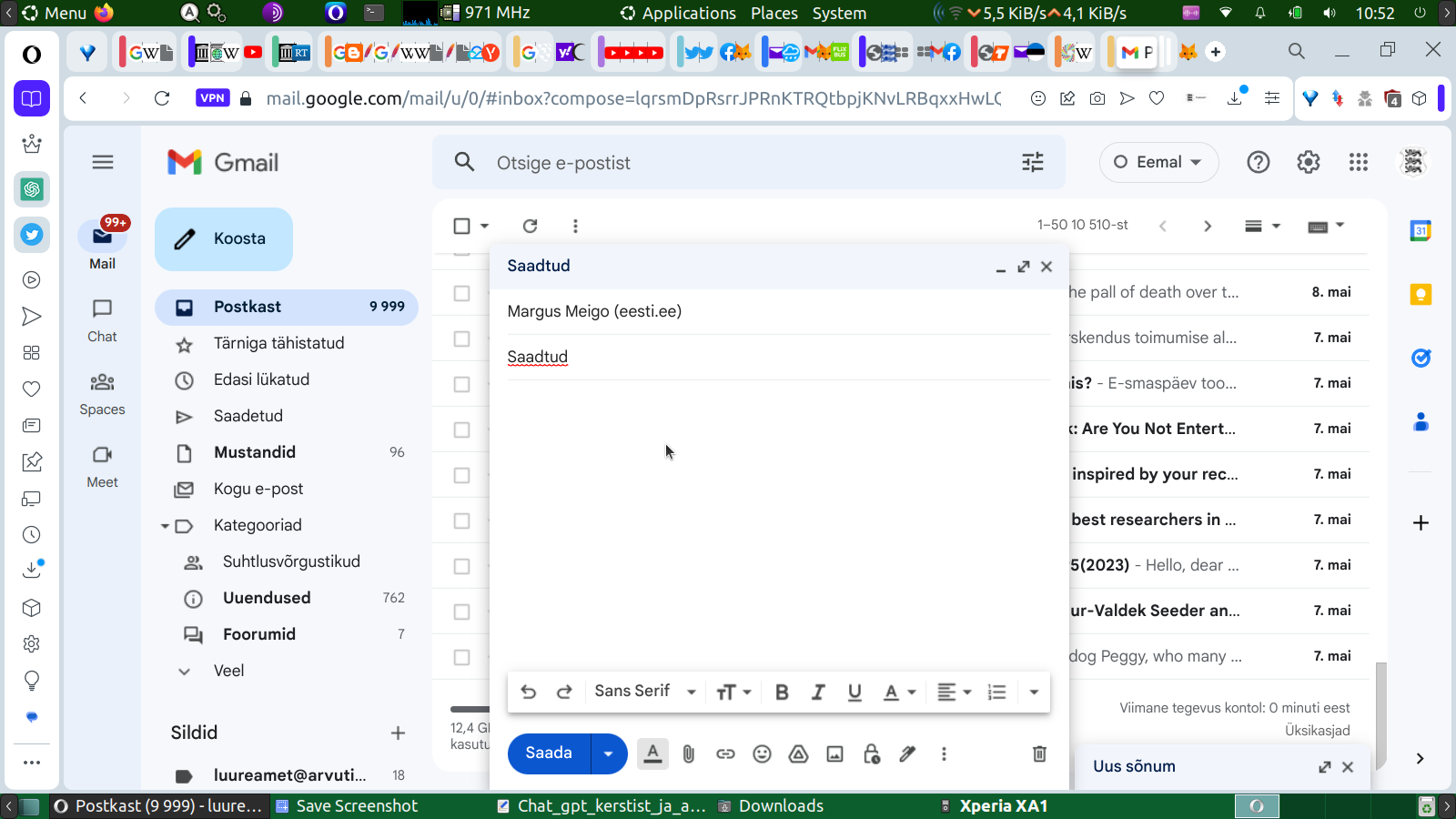Open Google Contacts side panel

1421,422
